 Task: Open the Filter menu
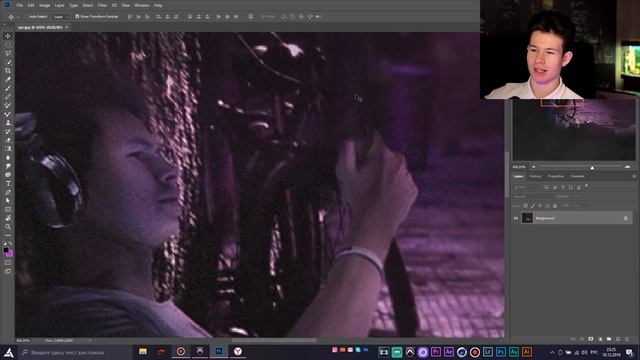tap(102, 5)
